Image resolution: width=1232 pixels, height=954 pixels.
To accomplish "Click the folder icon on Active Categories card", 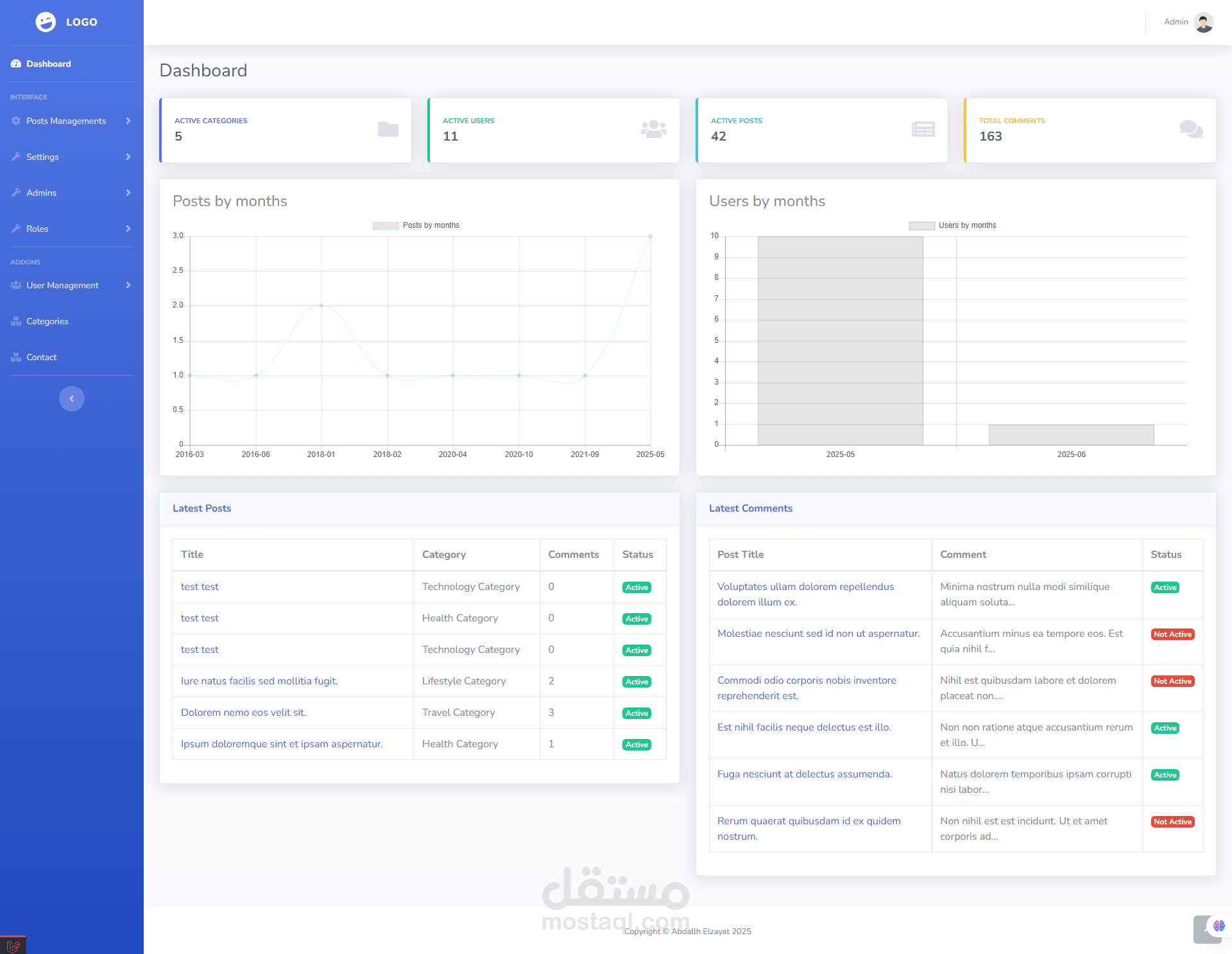I will 388,129.
